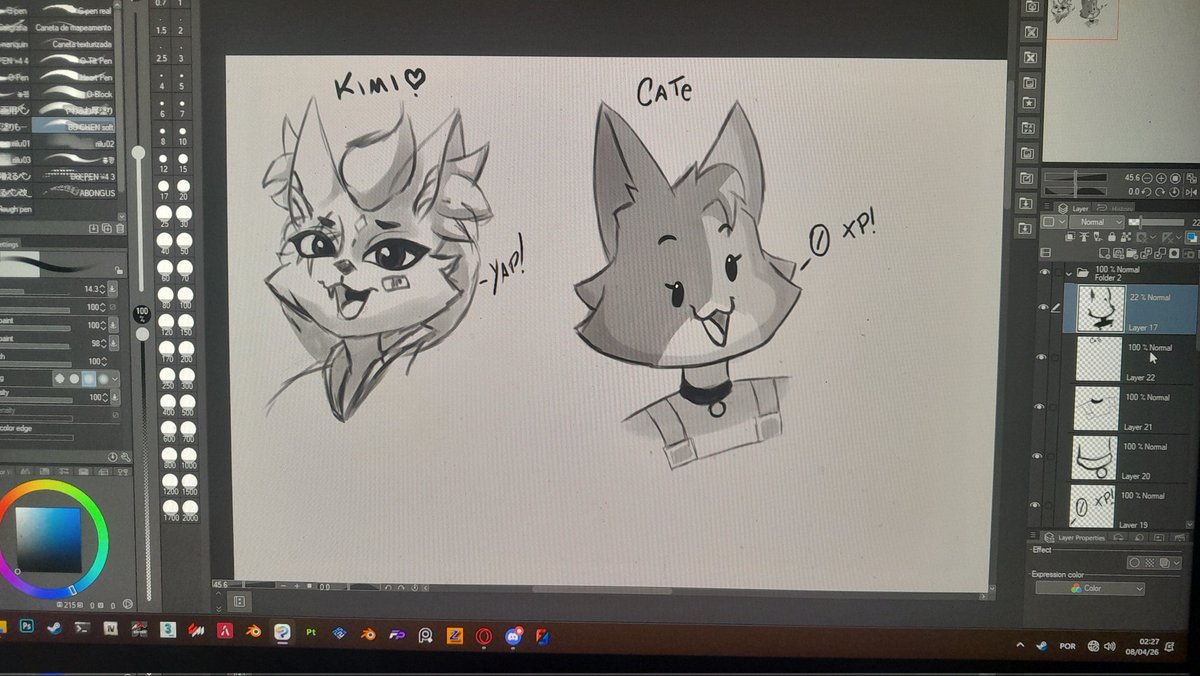Screen dimensions: 1200x676
Task: Open Opera browser from the taskbar
Action: click(484, 634)
